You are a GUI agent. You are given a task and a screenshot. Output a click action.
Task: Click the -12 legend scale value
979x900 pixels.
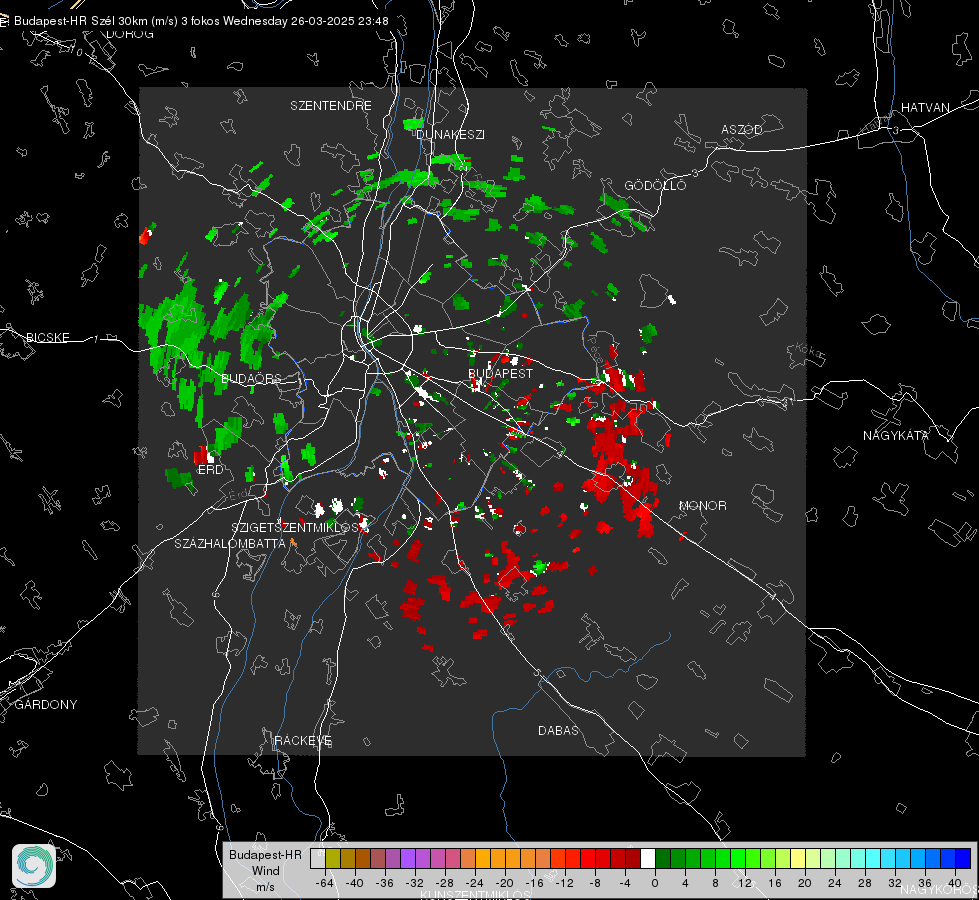click(564, 883)
